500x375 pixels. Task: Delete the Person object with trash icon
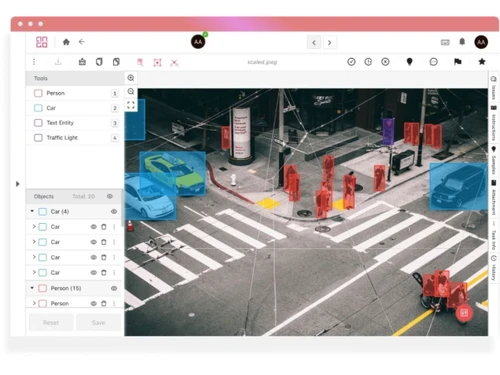coord(104,304)
